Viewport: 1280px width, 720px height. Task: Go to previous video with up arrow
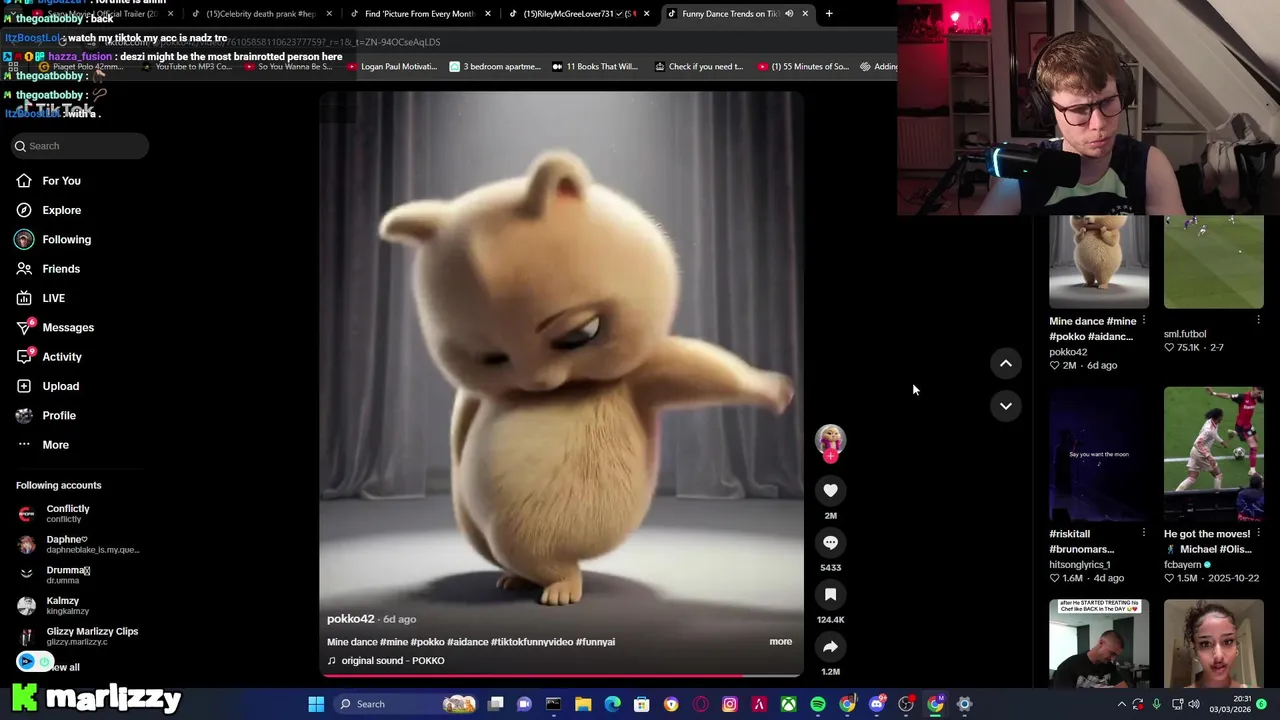1006,363
